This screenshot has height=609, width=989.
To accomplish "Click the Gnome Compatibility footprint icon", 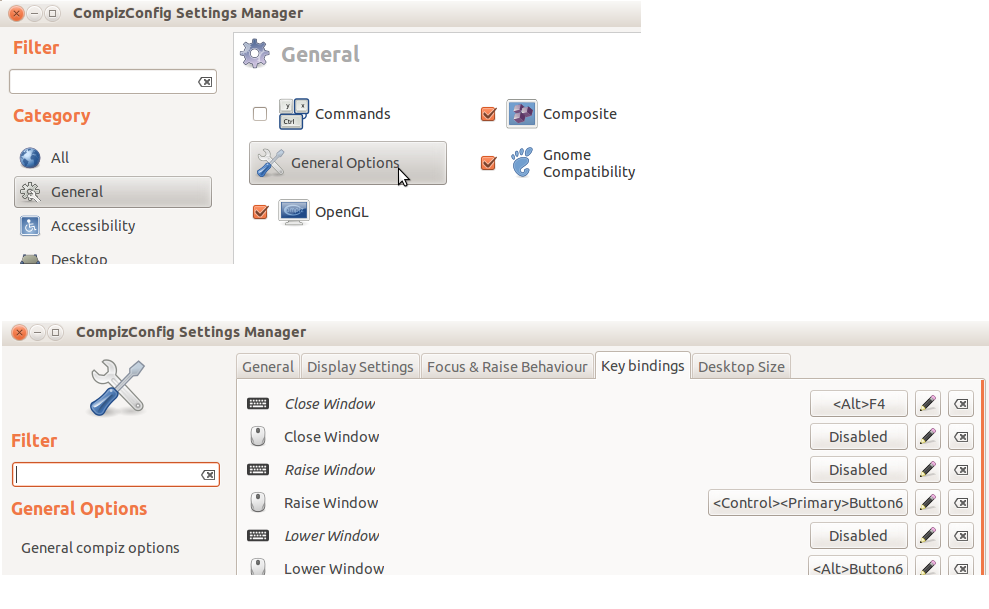I will (521, 163).
